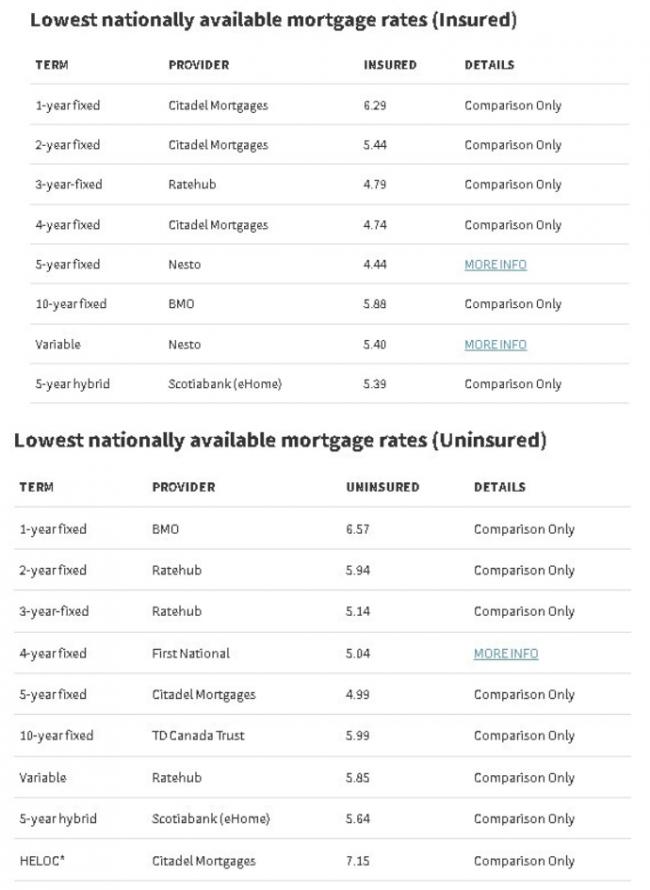Viewport: 650px width, 890px height.
Task: Select the BMO 10-year fixed insured row
Action: 329,304
